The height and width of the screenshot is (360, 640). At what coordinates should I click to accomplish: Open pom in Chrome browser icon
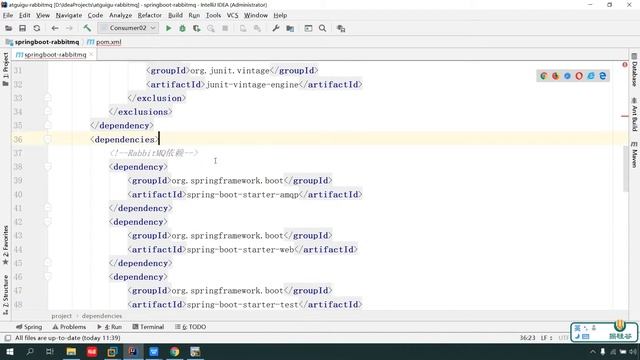(x=543, y=76)
